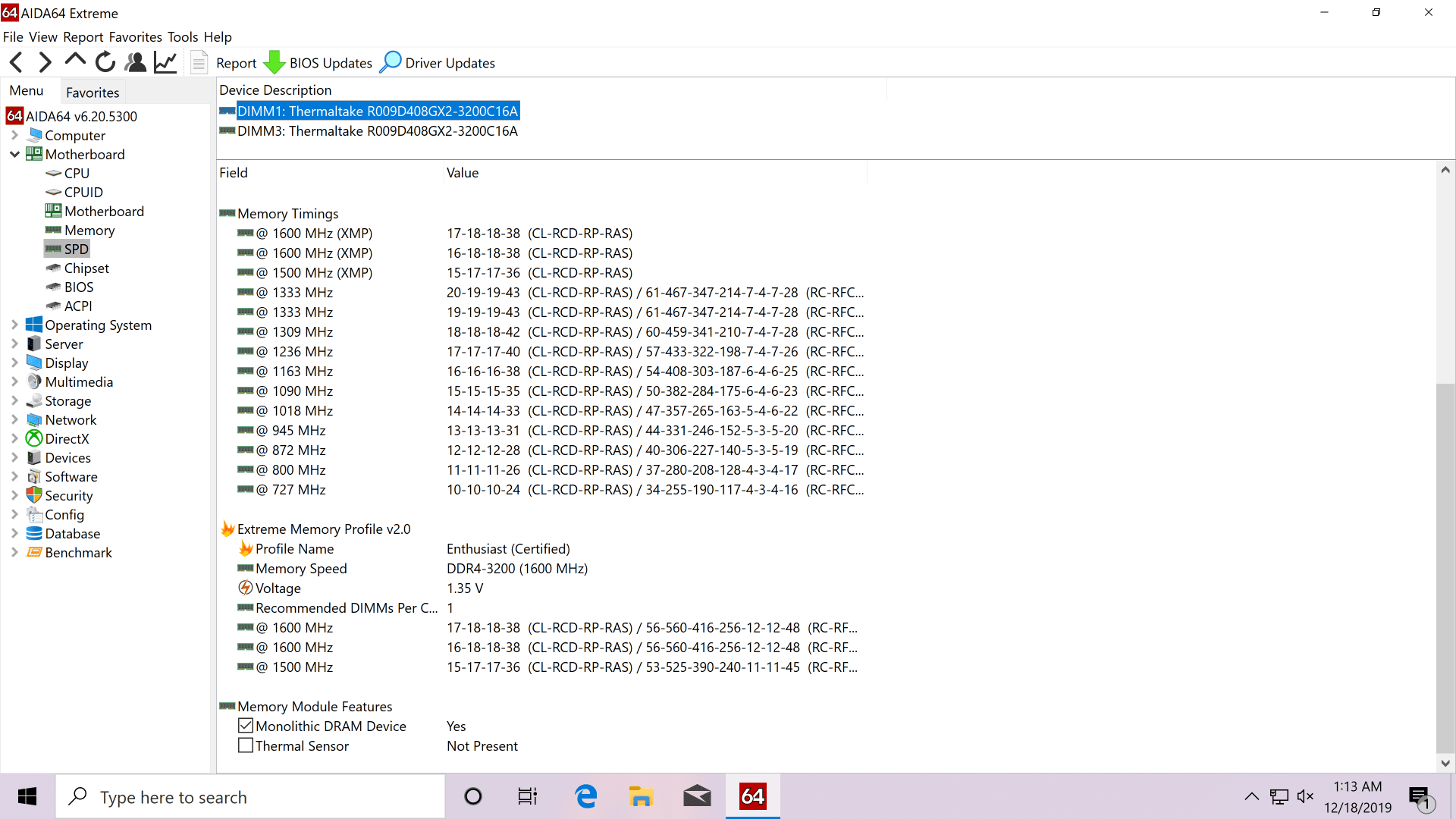Toggle the Thermal Sensor checkbox

246,745
